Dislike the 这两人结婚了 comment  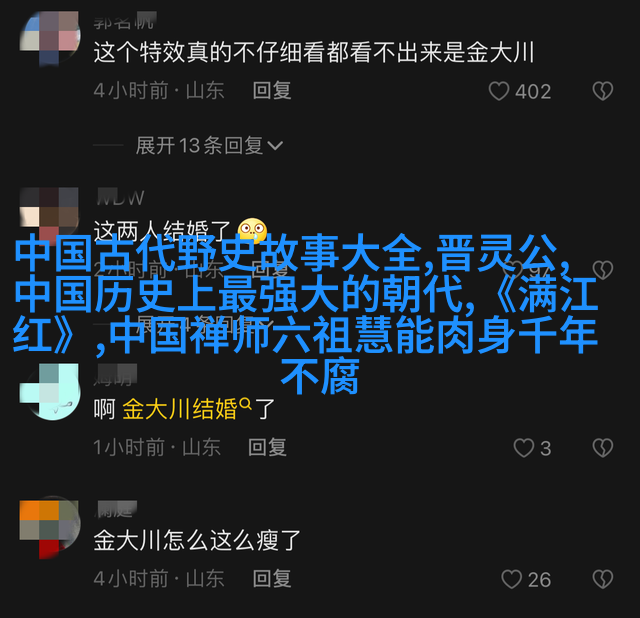click(603, 269)
